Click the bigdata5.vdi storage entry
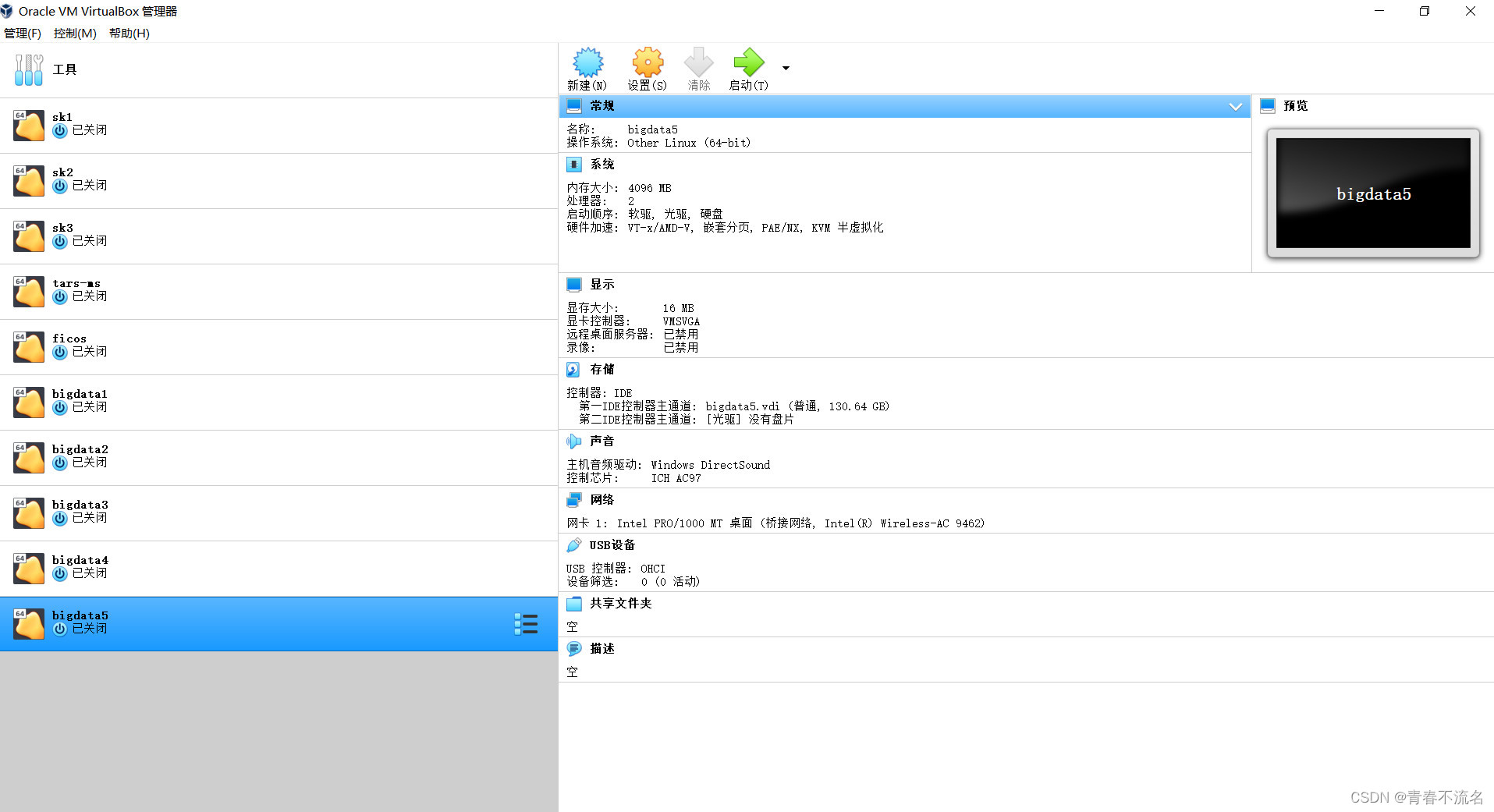This screenshot has height=812, width=1494. pyautogui.click(x=797, y=406)
